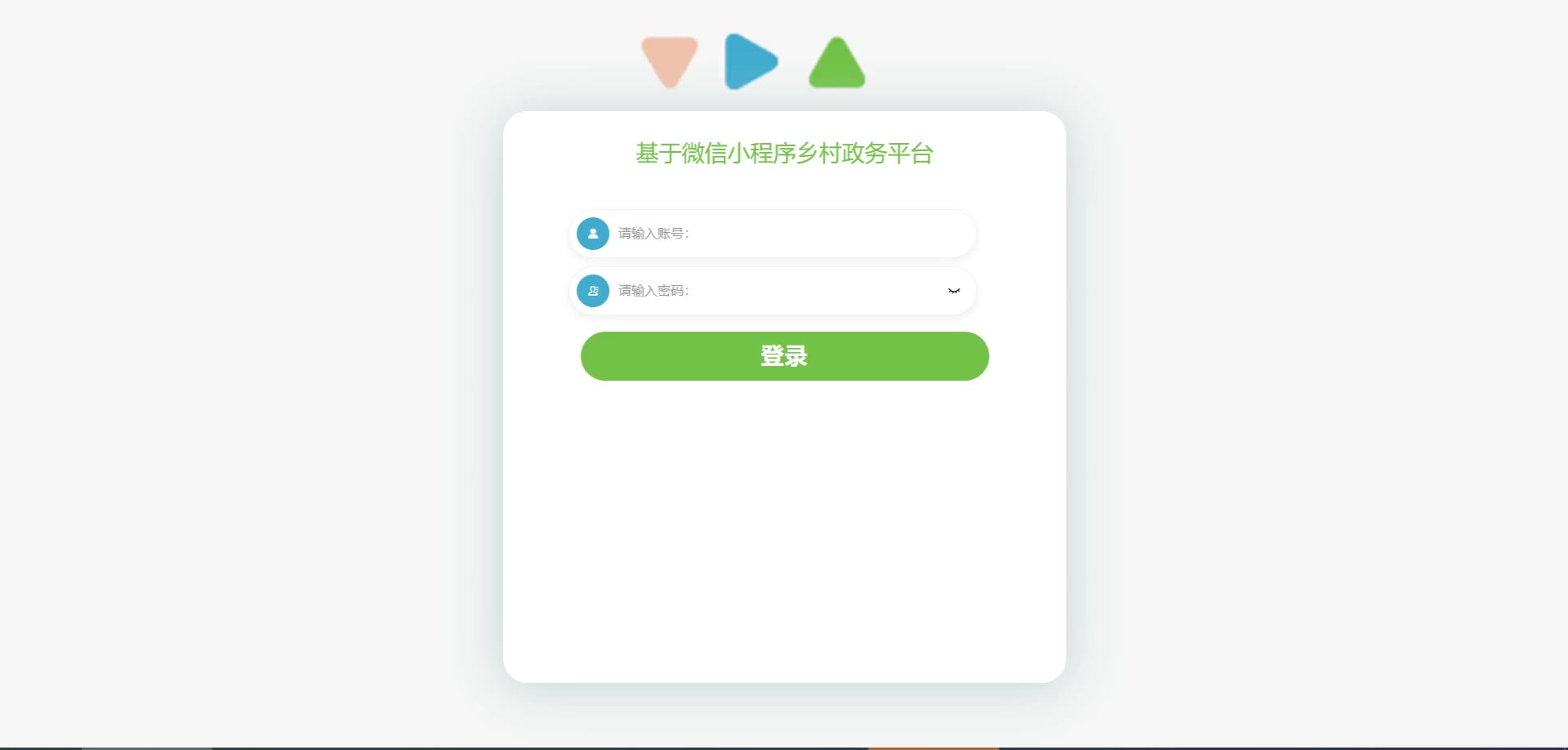
Task: Click the gray segment on the bottom strip
Action: 147,748
